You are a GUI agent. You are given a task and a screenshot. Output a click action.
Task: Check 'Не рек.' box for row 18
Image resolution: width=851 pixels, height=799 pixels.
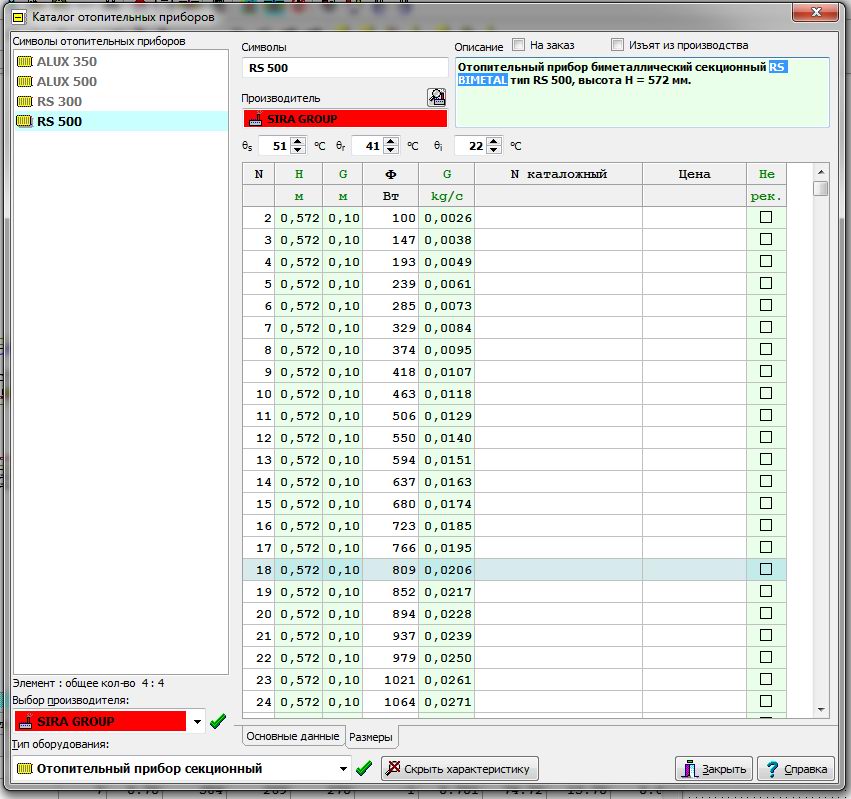pyautogui.click(x=766, y=569)
